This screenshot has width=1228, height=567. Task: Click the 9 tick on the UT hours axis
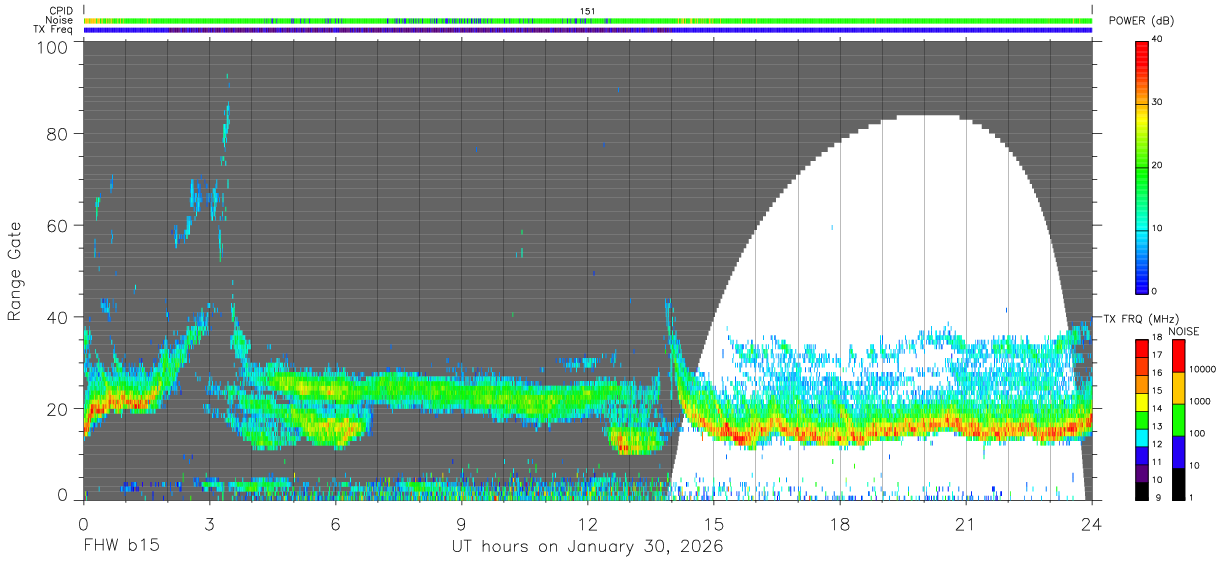462,524
